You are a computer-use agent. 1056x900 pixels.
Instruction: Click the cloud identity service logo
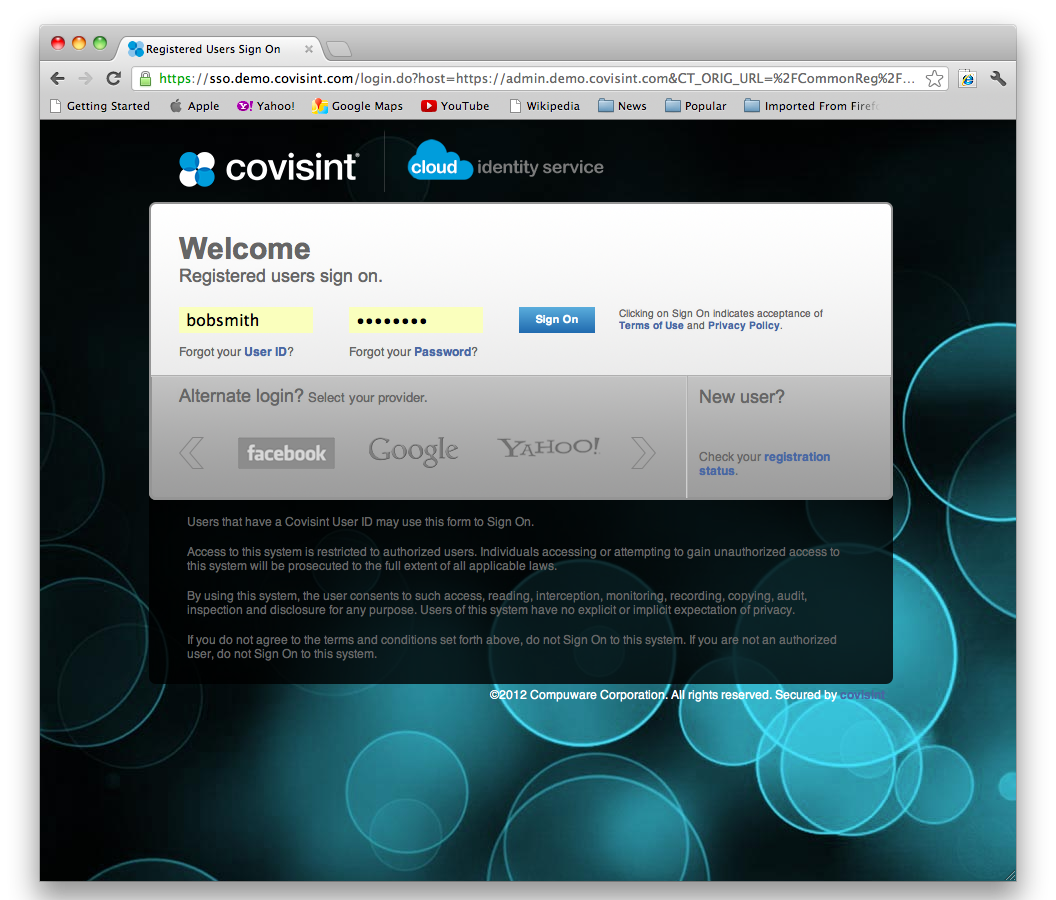click(x=505, y=162)
